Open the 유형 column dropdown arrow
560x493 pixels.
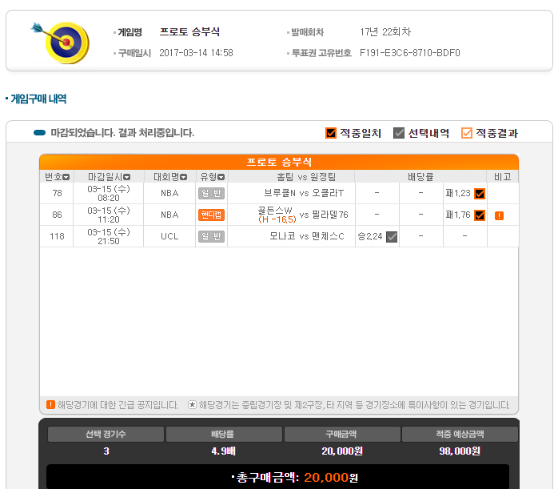(221, 177)
